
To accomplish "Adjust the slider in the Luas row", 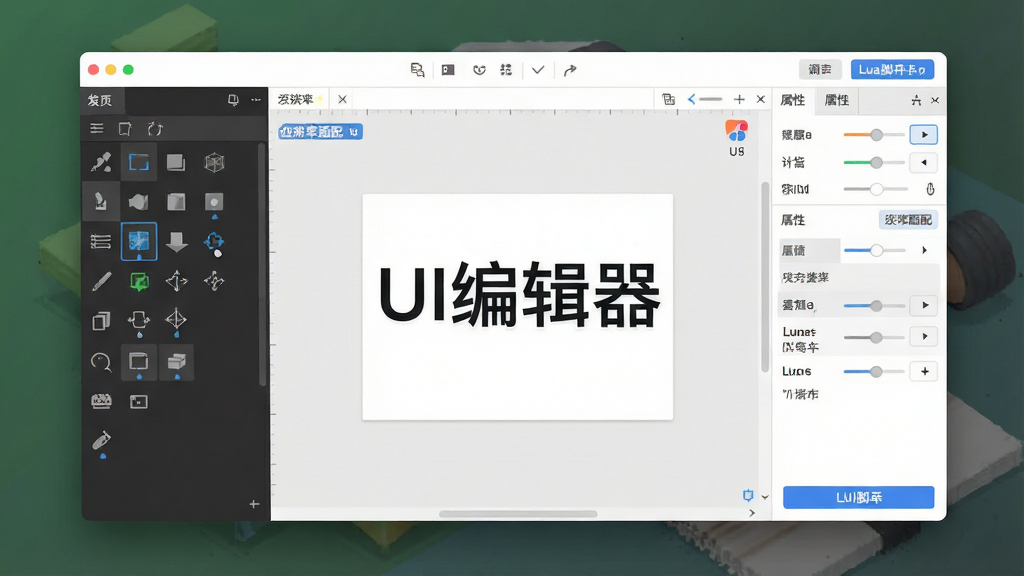I will (874, 371).
